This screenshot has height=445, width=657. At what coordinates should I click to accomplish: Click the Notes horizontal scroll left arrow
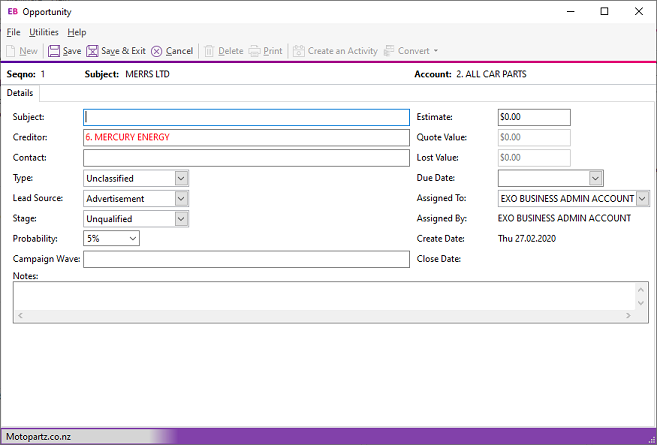(20, 316)
